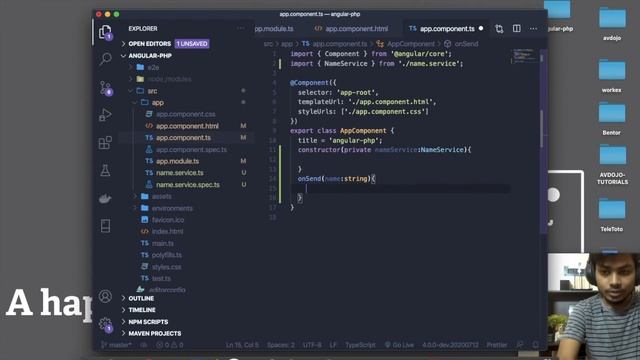Open main.ts in explorer
Viewport: 640px width, 360px height.
(163, 243)
